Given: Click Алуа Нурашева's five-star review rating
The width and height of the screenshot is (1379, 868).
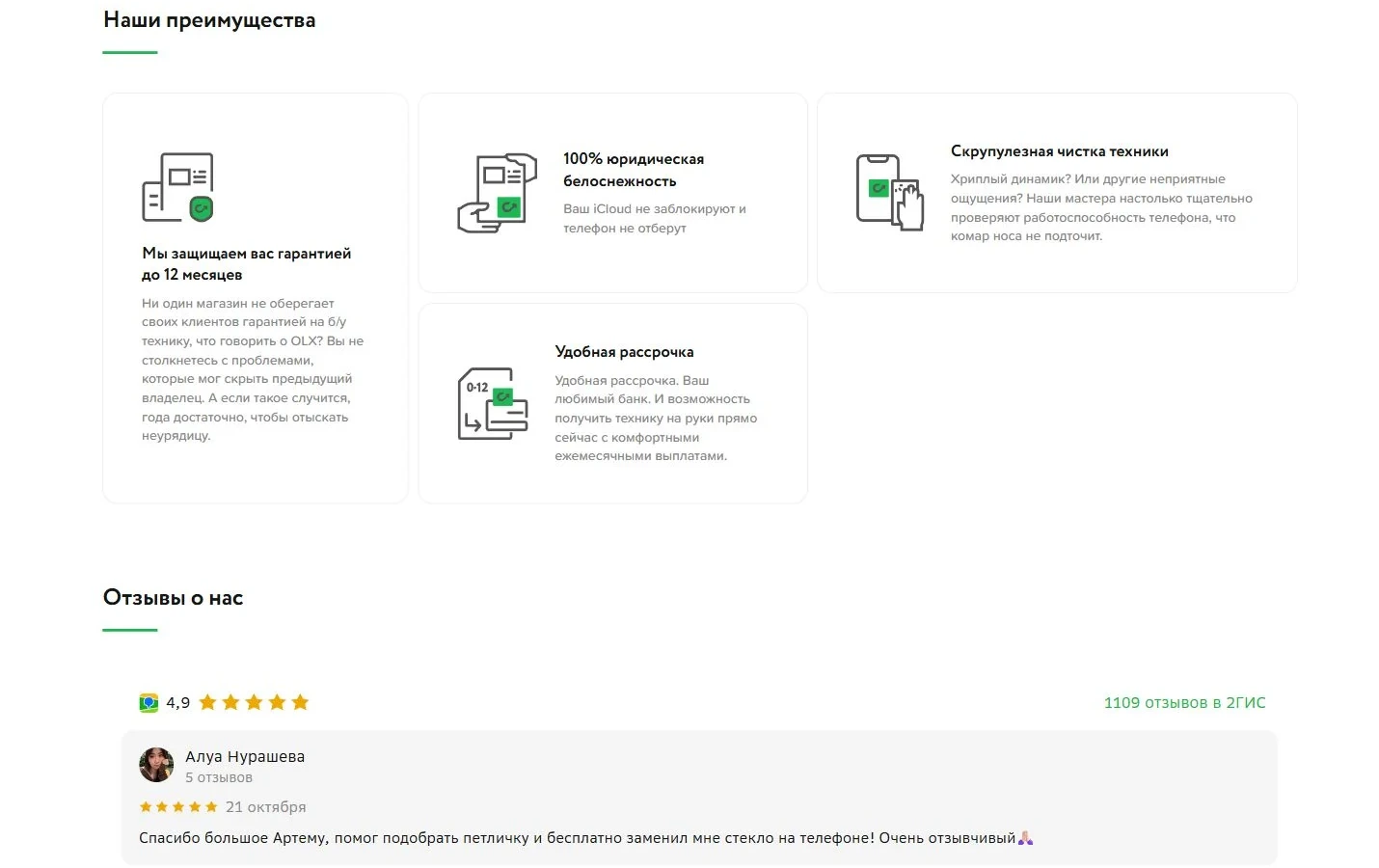Looking at the screenshot, I should 178,807.
